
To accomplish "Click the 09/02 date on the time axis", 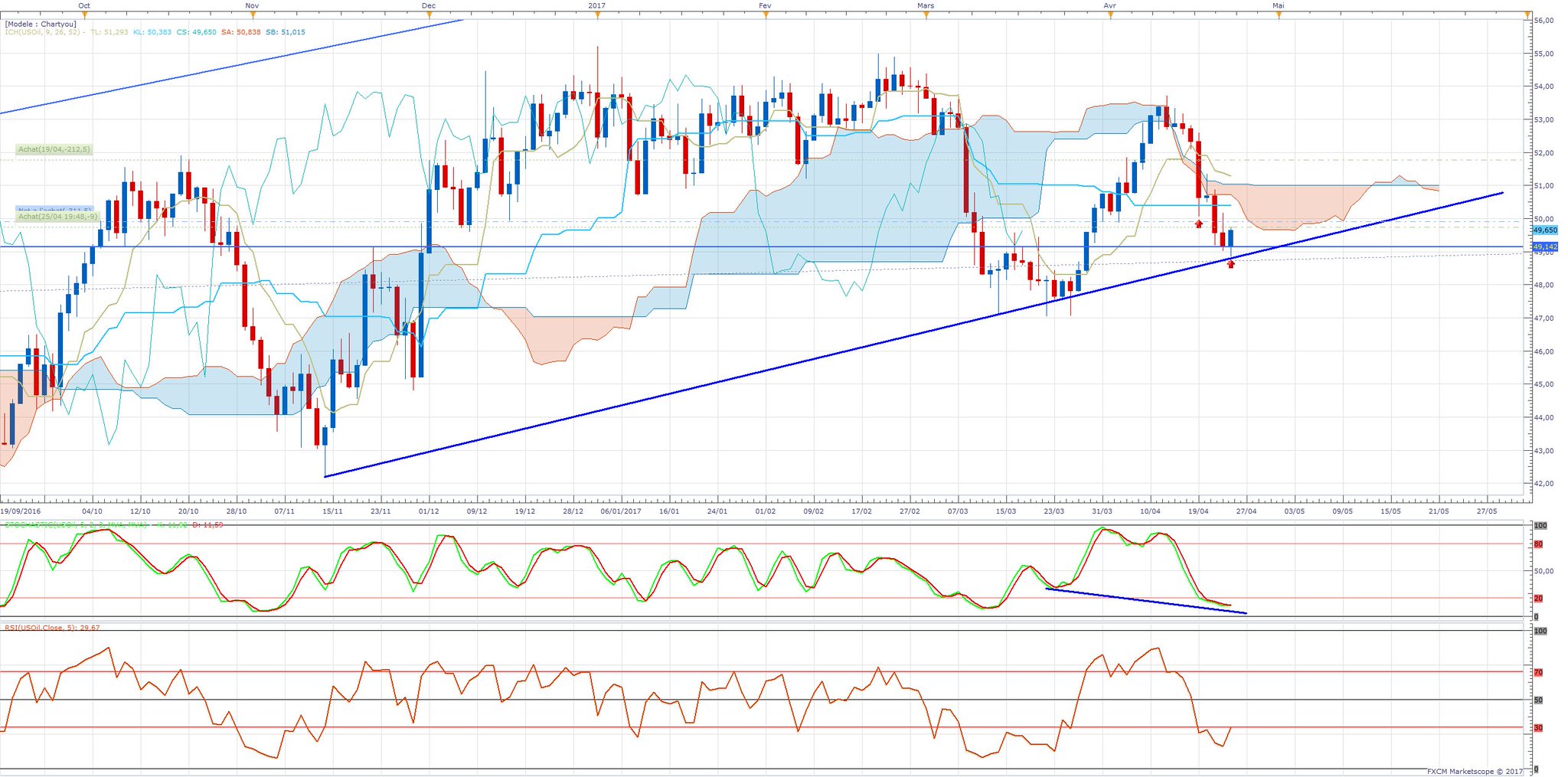I will pyautogui.click(x=813, y=511).
